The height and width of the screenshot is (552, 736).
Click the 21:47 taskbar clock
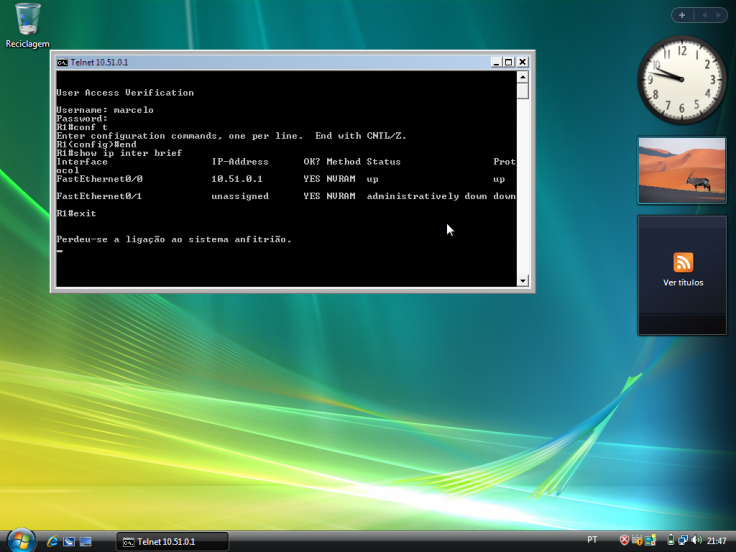coord(716,541)
